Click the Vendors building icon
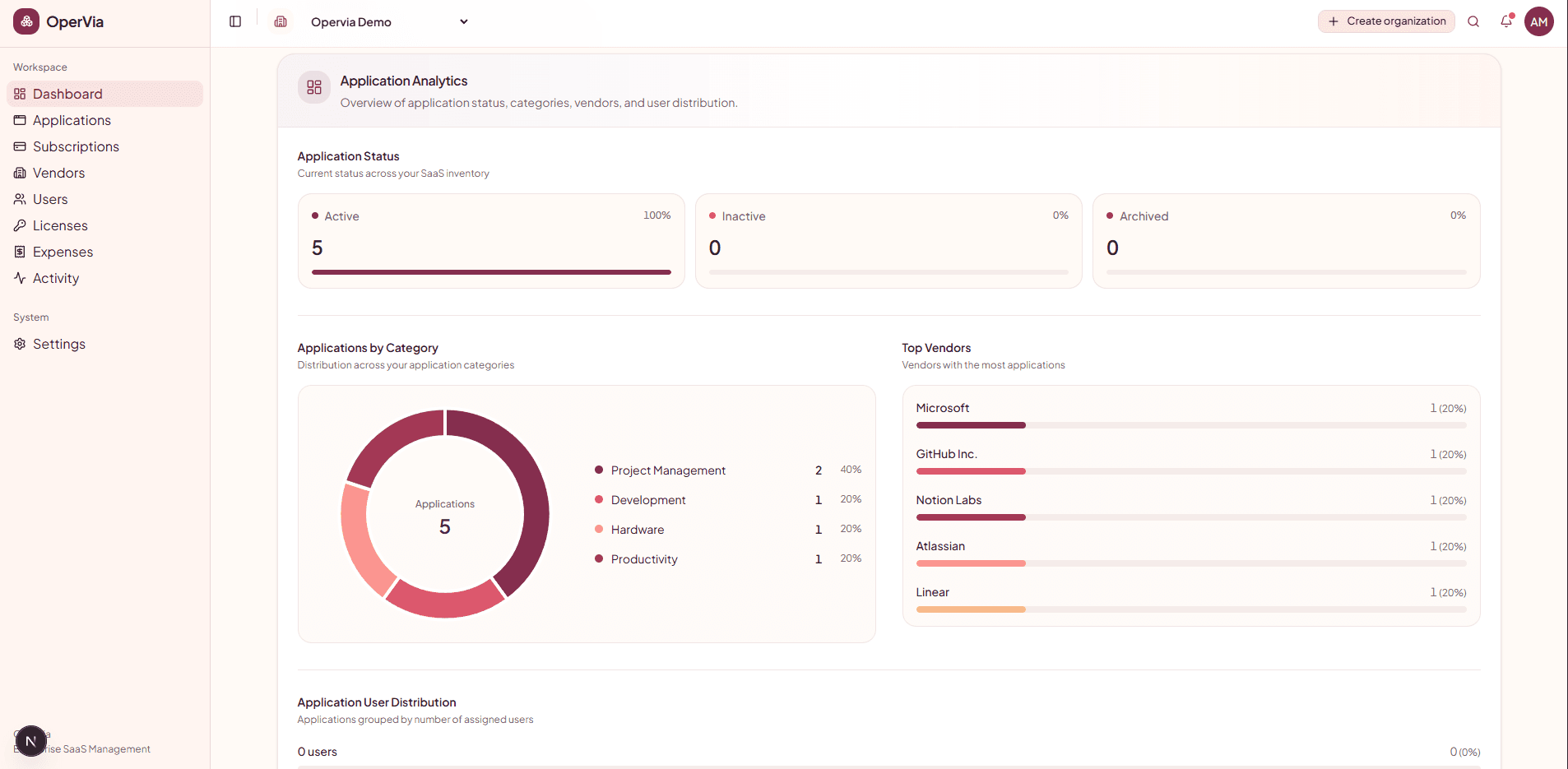 pos(20,173)
